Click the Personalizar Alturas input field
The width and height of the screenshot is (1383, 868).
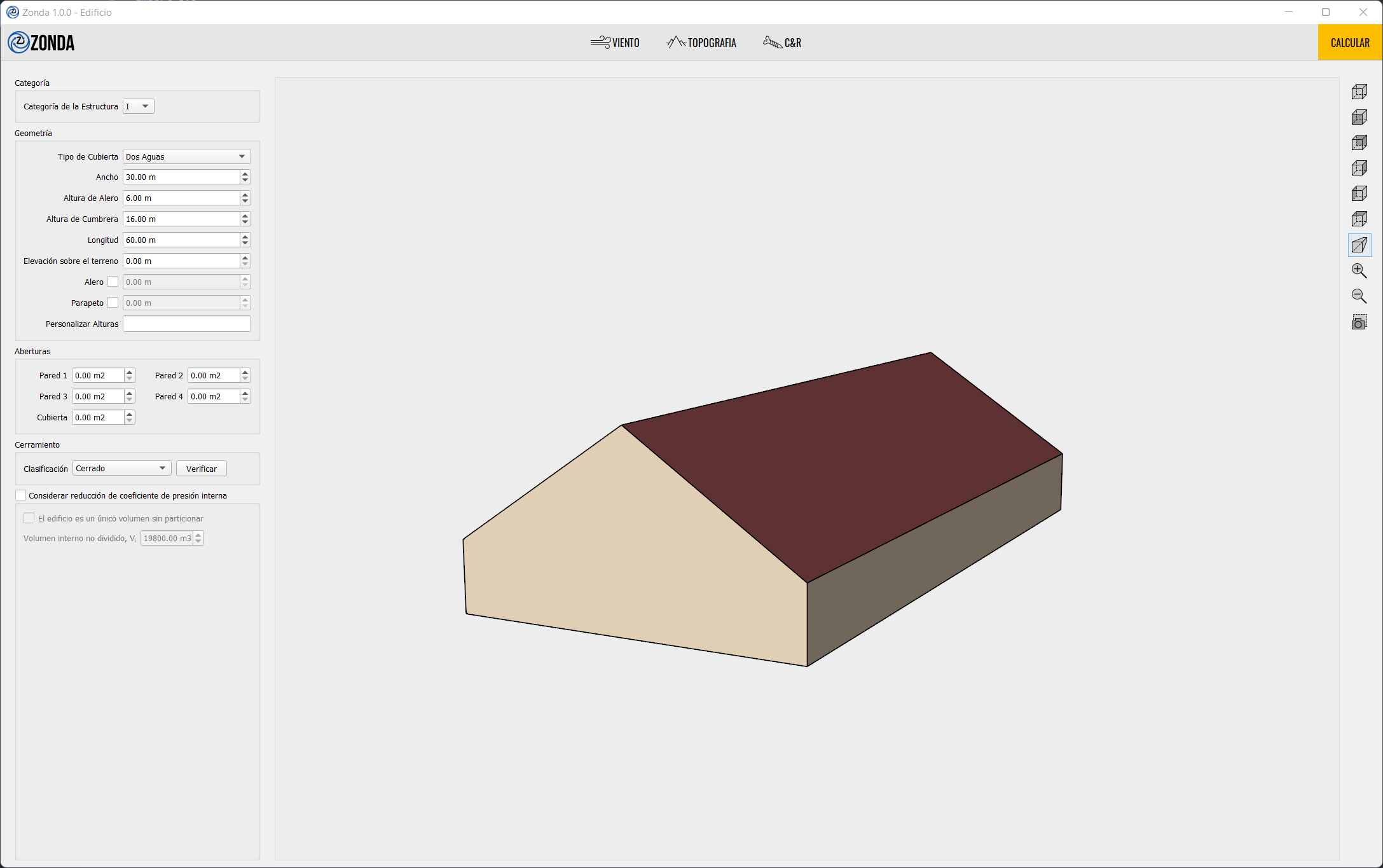pyautogui.click(x=186, y=324)
